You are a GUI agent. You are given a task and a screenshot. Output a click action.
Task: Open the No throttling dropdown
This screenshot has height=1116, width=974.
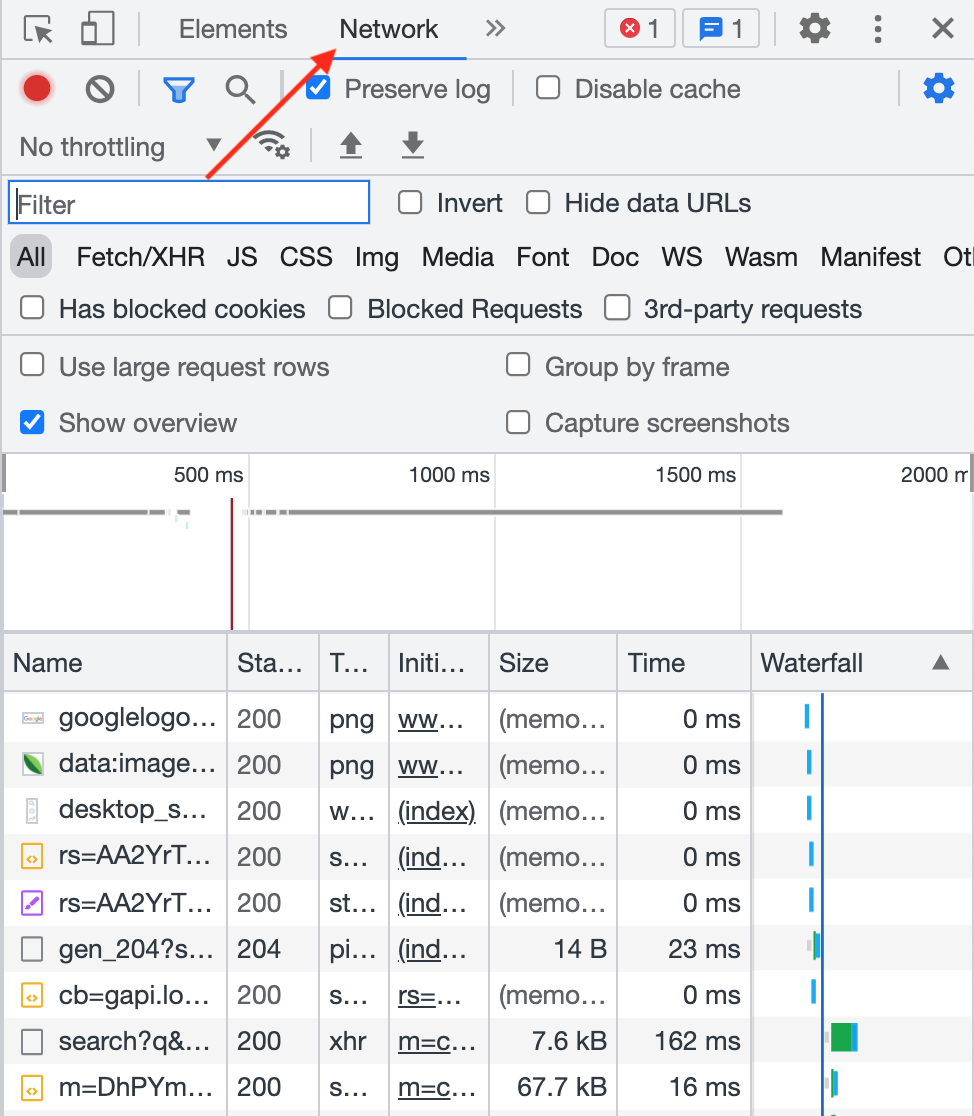click(120, 147)
